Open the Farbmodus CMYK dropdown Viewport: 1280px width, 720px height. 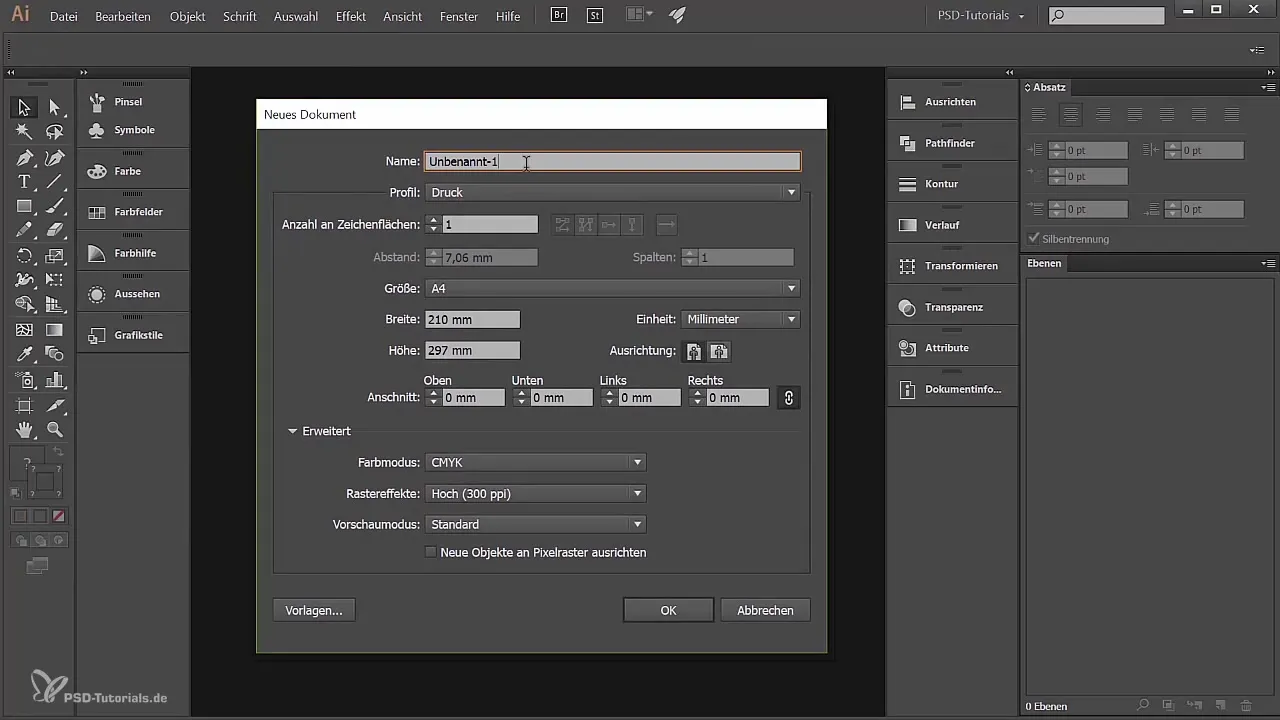coord(536,463)
